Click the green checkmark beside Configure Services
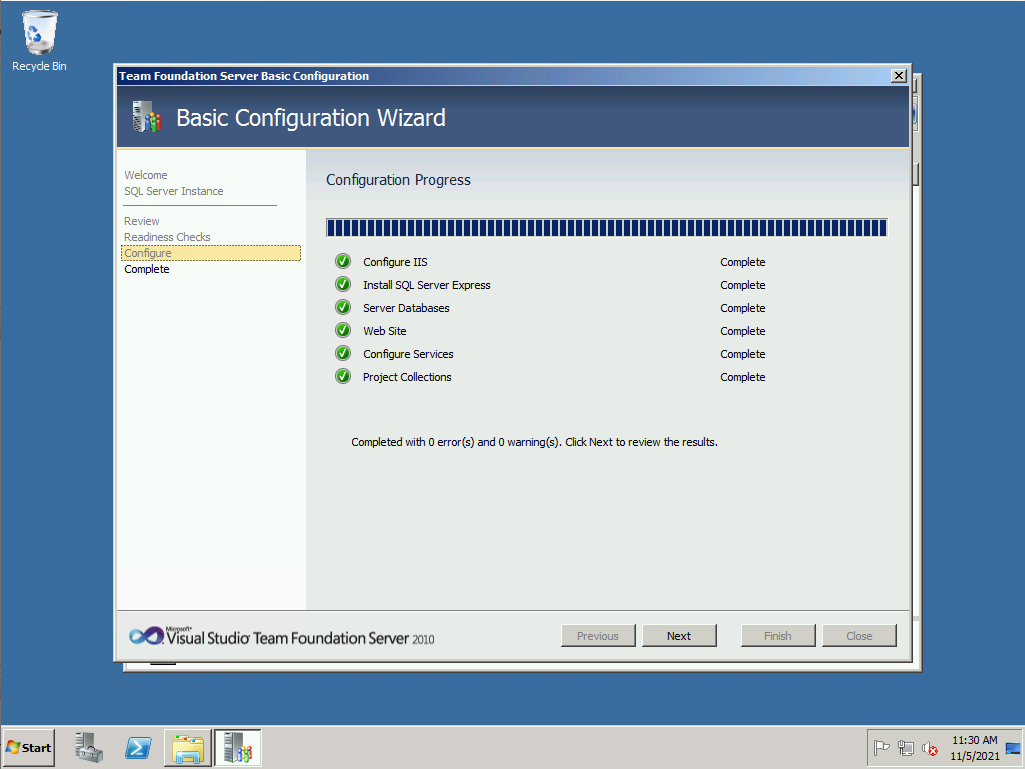 pos(343,354)
